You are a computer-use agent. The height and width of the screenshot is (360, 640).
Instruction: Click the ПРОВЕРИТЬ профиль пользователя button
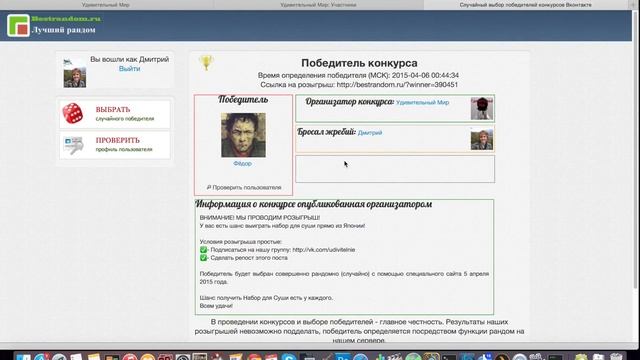[x=115, y=144]
